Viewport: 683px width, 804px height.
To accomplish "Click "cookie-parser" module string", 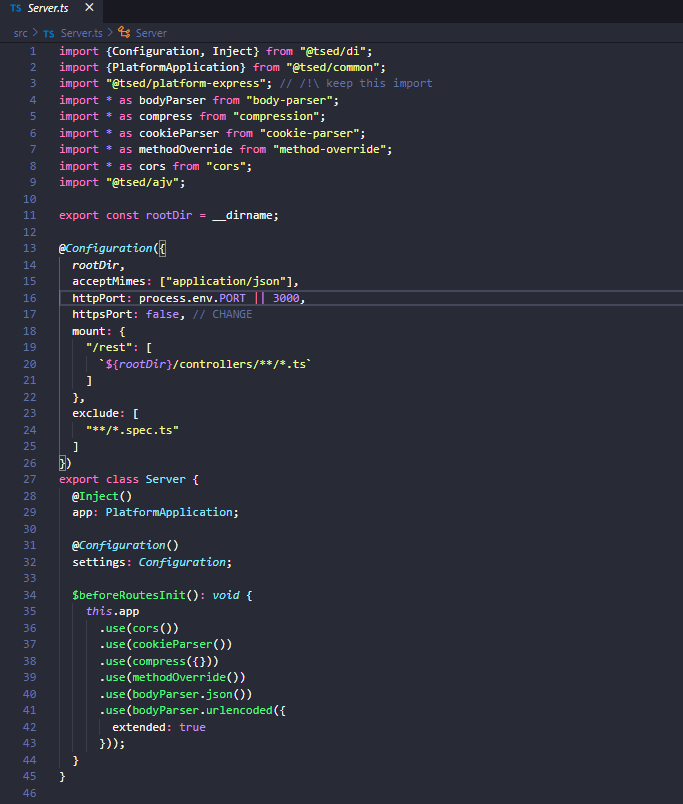I will [x=309, y=133].
